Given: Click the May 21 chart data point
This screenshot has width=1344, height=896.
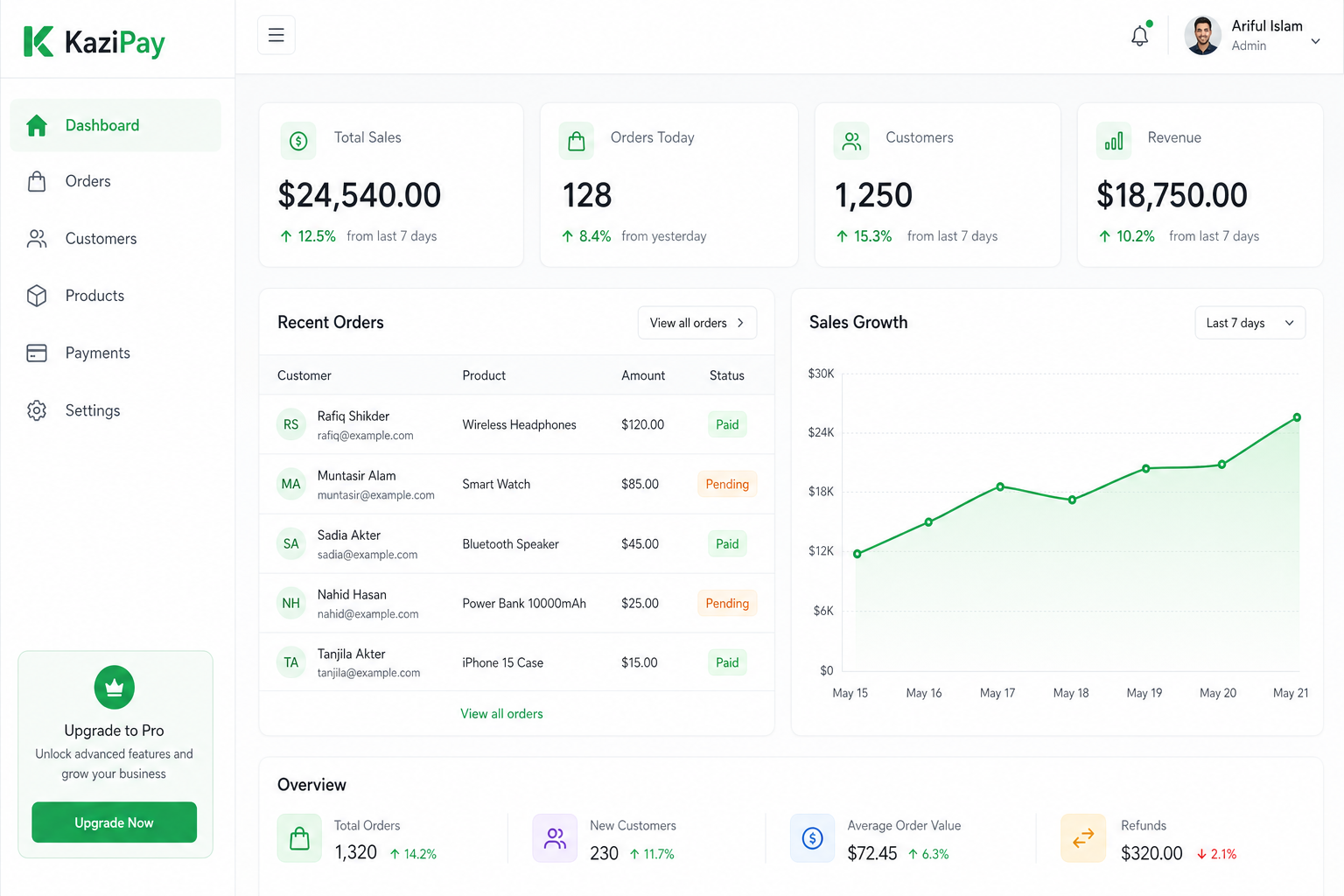Looking at the screenshot, I should pyautogui.click(x=1297, y=417).
